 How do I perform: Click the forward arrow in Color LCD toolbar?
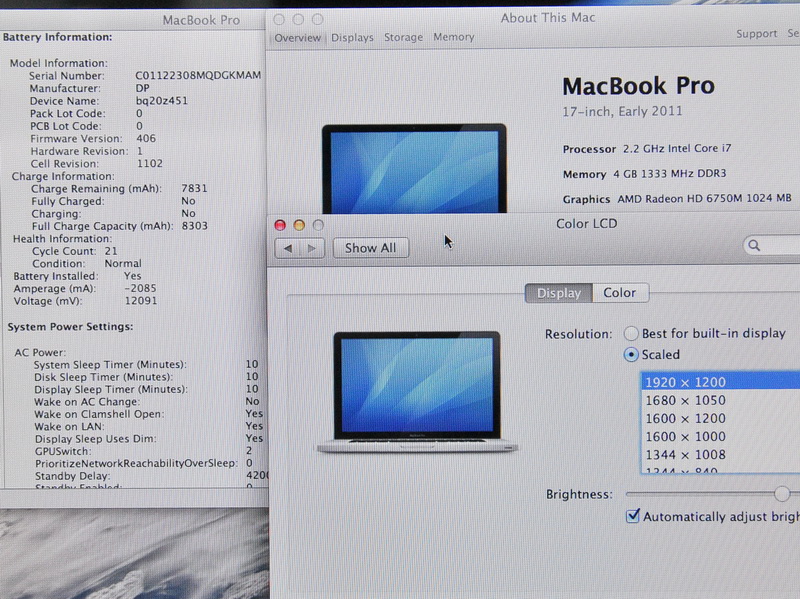click(x=312, y=248)
